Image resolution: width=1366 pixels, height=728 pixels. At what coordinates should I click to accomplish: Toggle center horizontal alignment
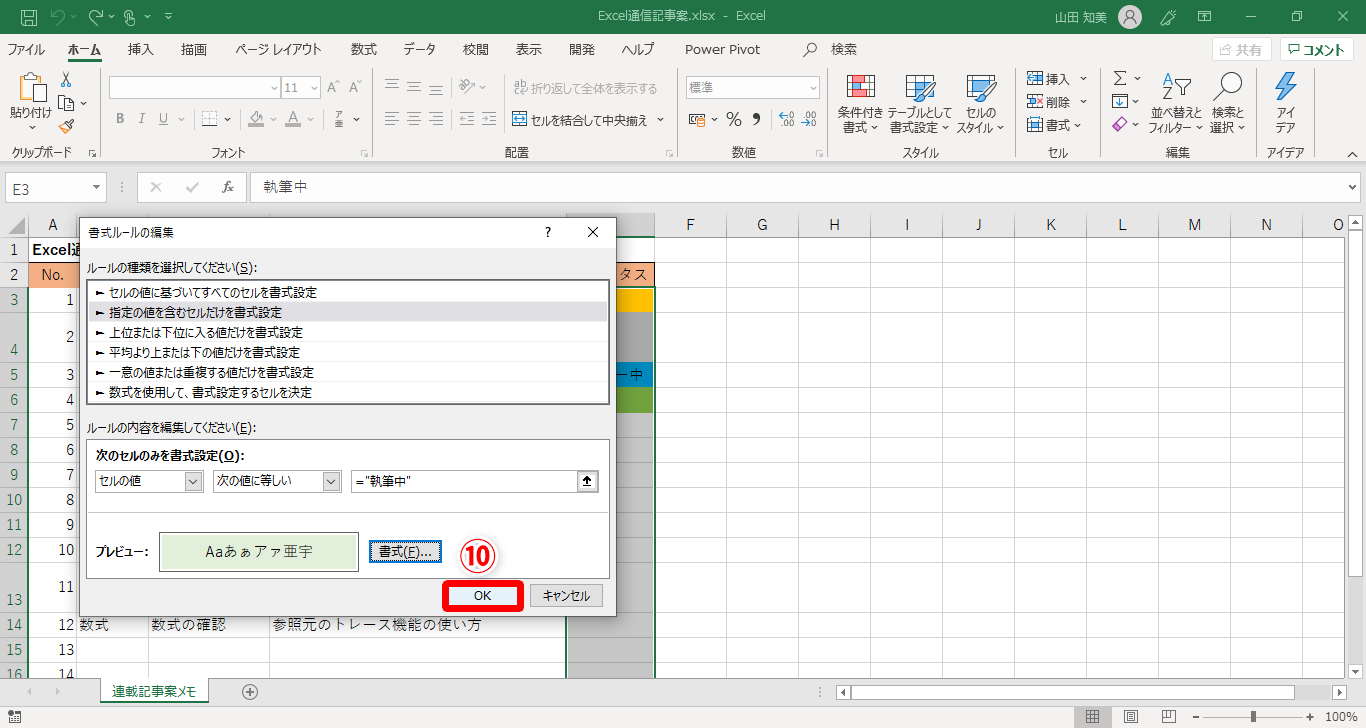[x=415, y=120]
